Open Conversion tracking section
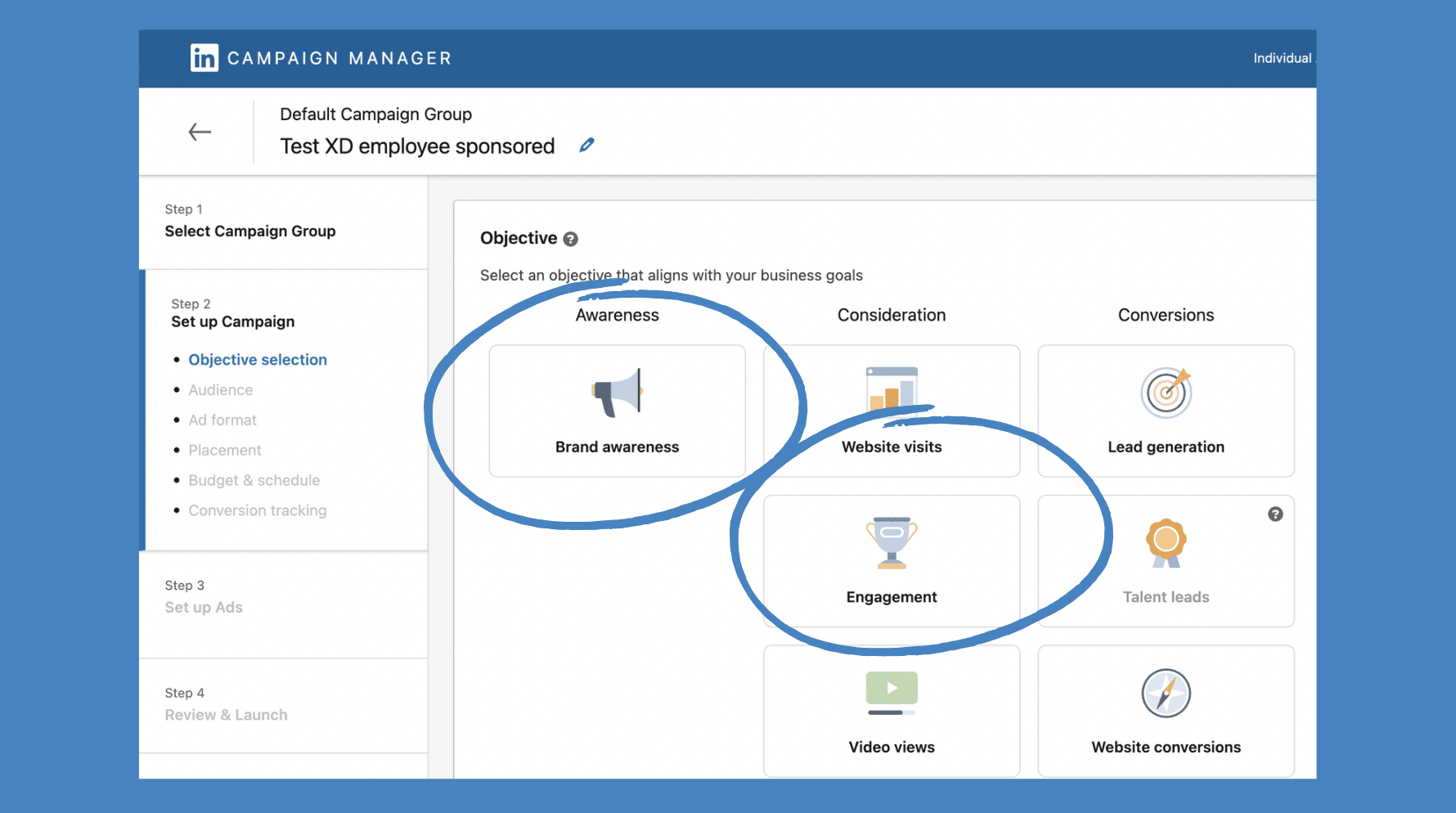This screenshot has width=1456, height=813. [x=258, y=510]
